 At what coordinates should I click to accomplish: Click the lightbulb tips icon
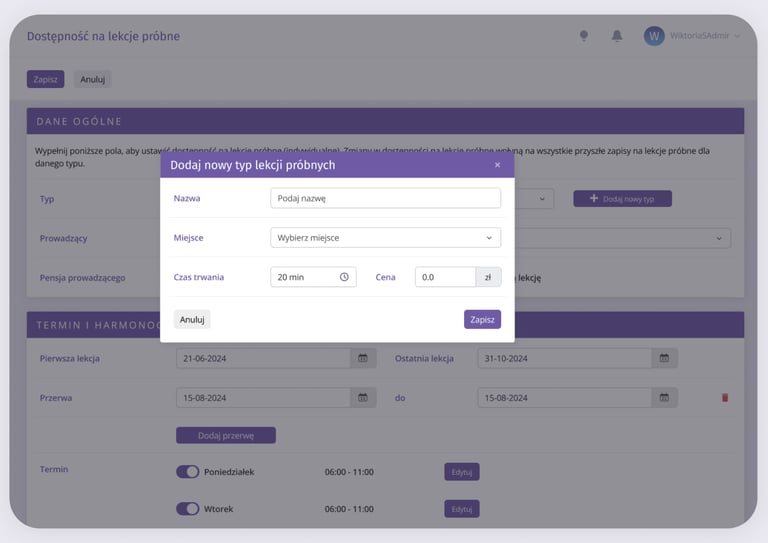click(584, 36)
